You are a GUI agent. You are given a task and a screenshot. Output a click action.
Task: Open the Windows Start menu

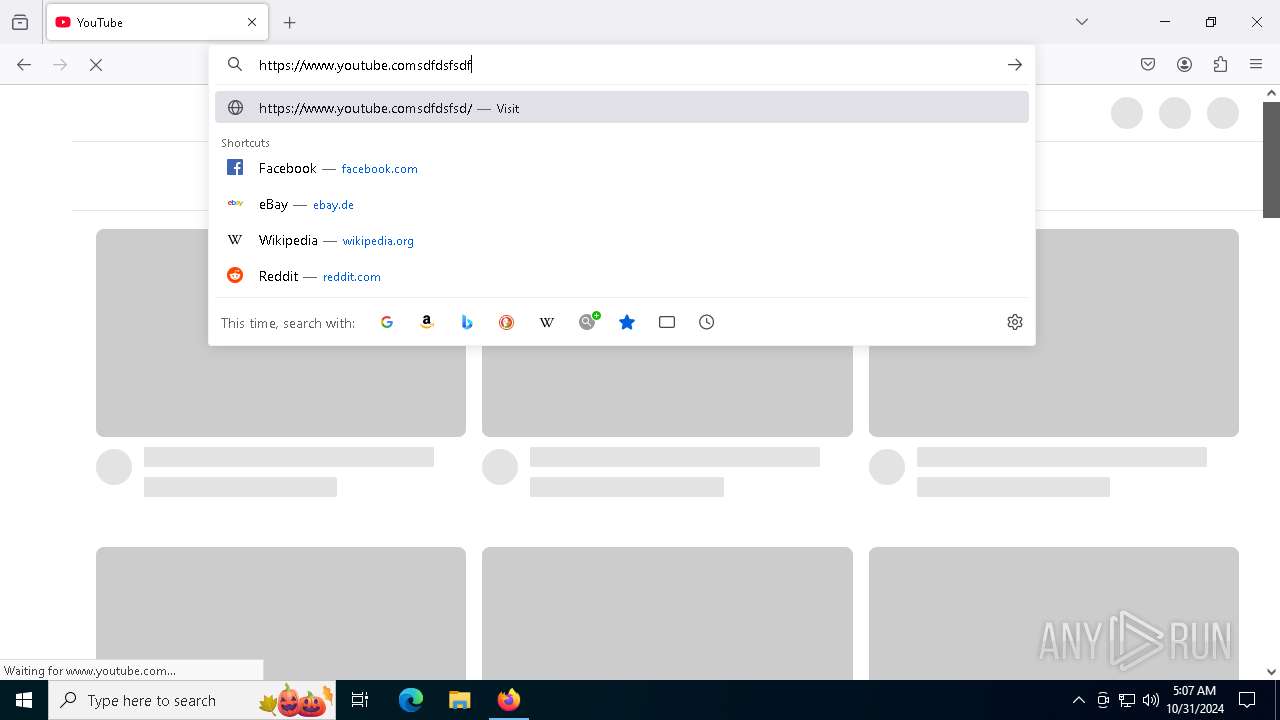(x=24, y=700)
